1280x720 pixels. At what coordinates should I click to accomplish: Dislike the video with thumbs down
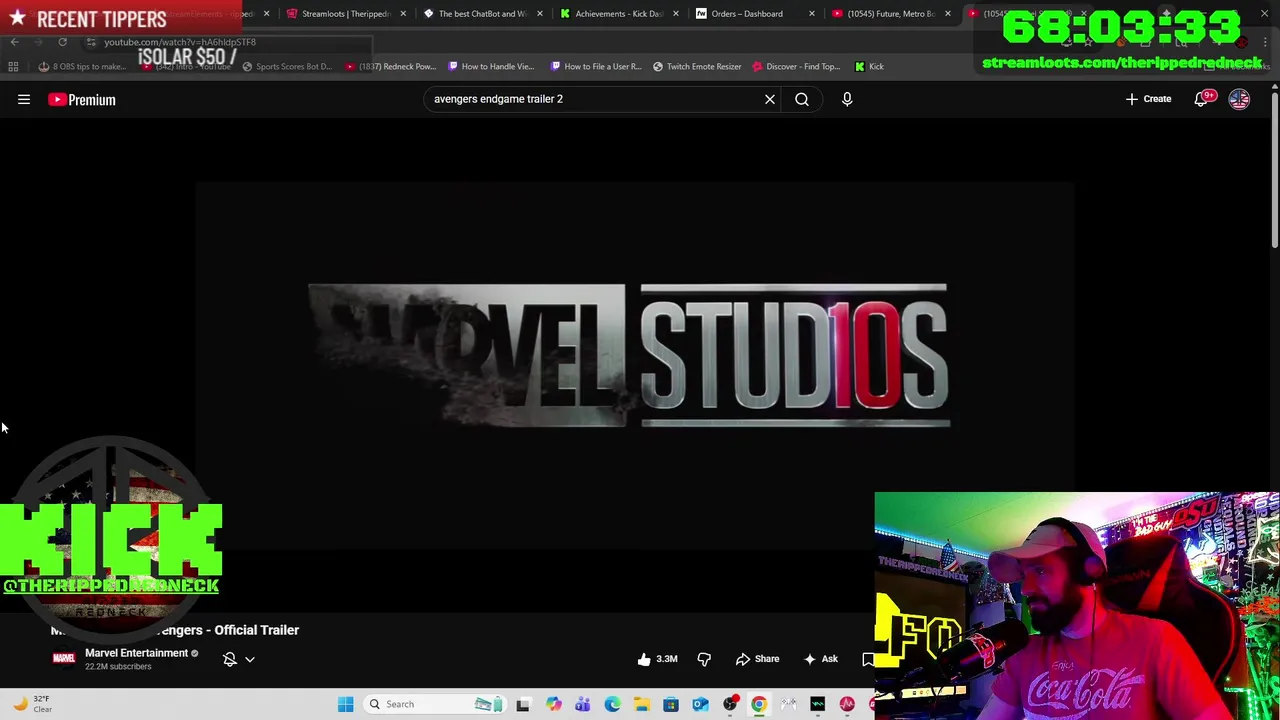coord(704,659)
